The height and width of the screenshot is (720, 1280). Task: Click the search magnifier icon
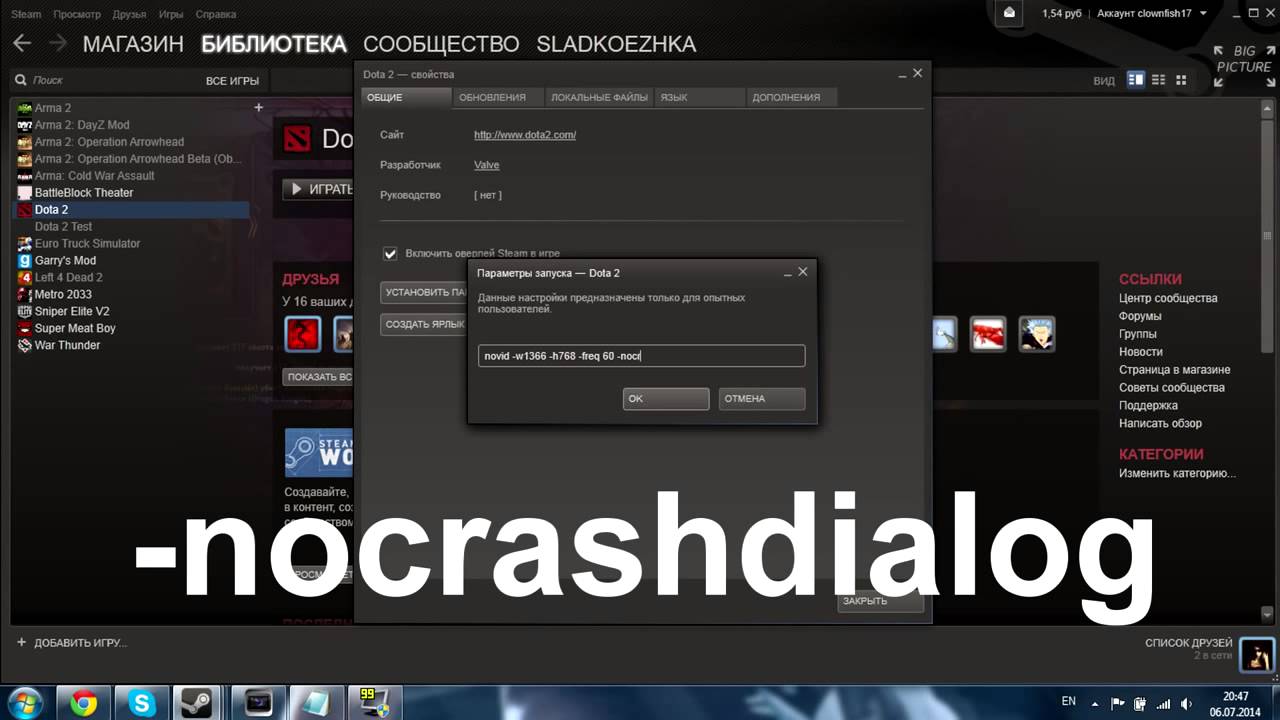20,80
